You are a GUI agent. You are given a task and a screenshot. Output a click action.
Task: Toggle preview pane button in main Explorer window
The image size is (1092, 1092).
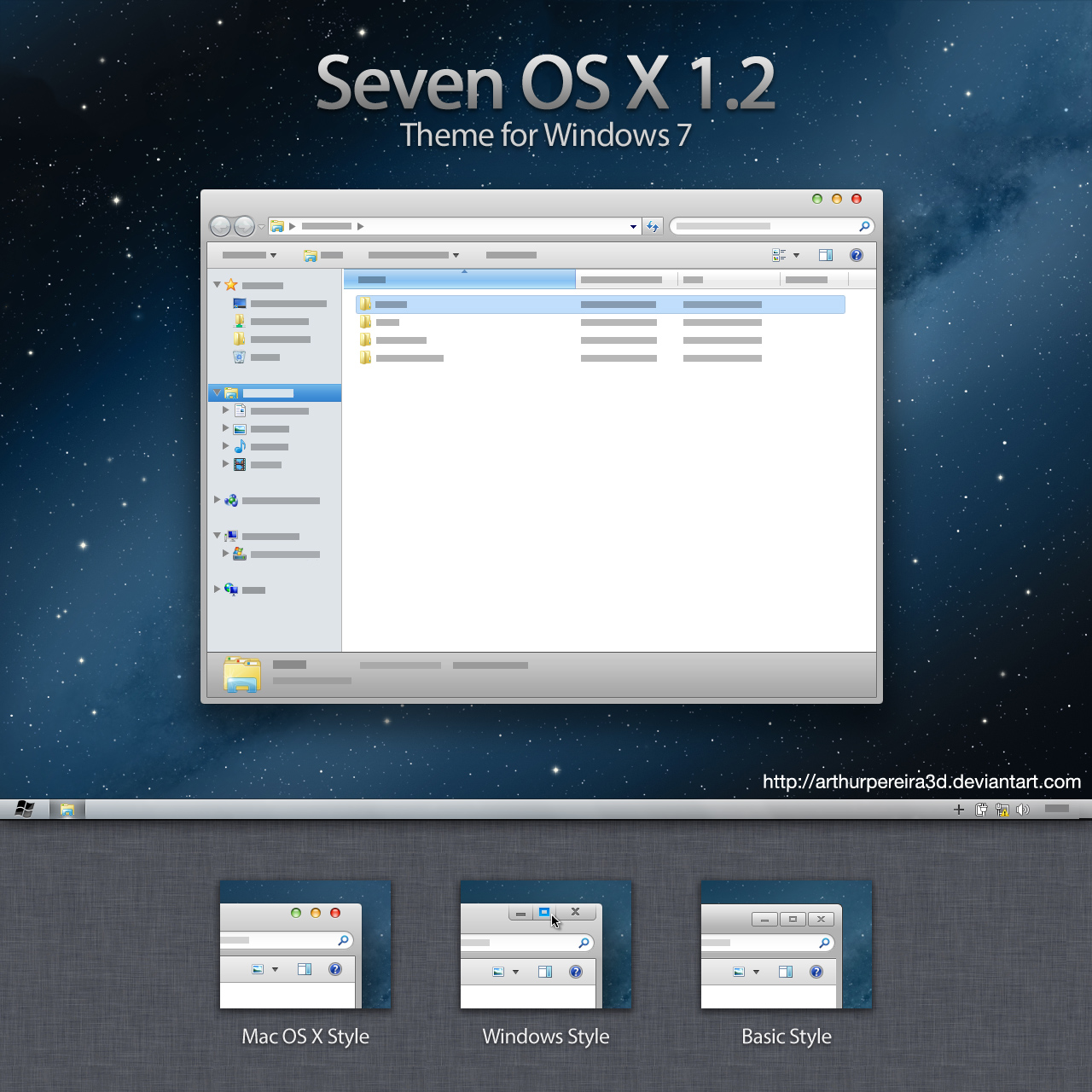click(x=826, y=255)
